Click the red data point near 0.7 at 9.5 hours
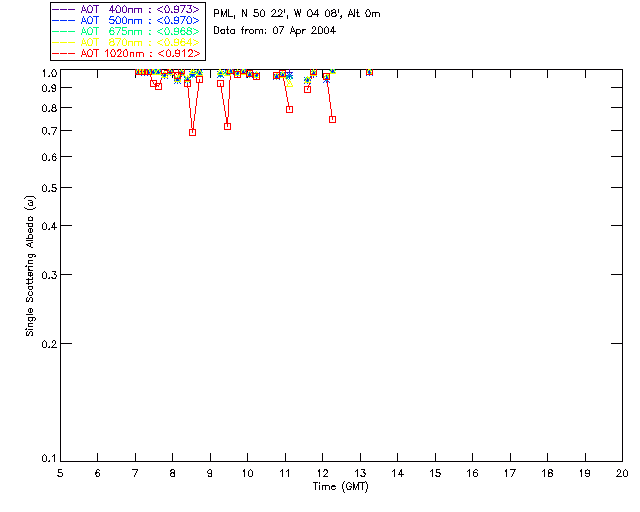 pyautogui.click(x=227, y=127)
